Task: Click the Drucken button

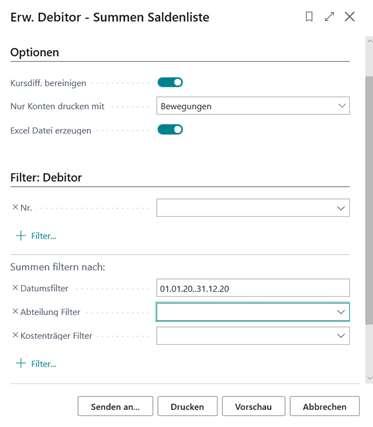Action: click(187, 406)
